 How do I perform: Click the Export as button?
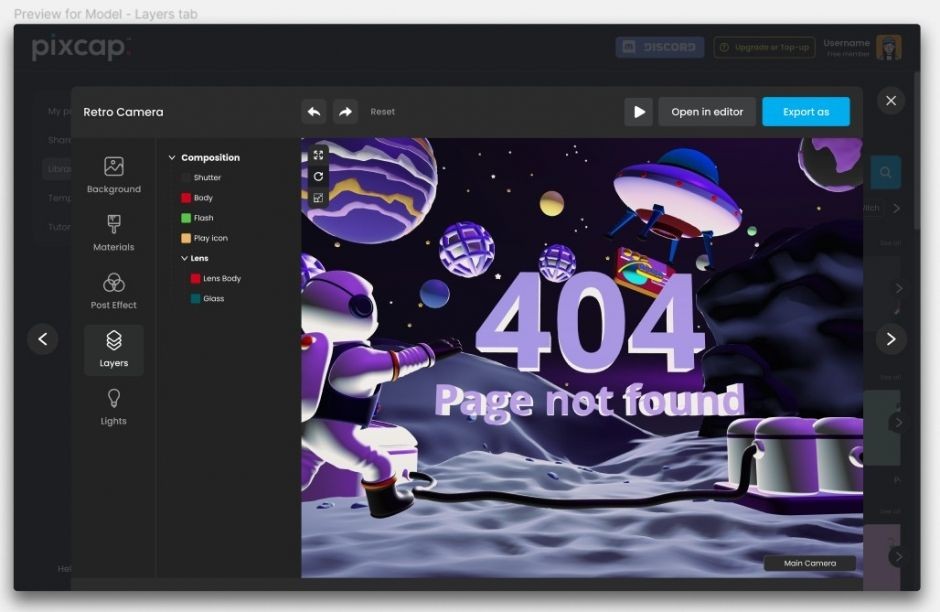[806, 112]
